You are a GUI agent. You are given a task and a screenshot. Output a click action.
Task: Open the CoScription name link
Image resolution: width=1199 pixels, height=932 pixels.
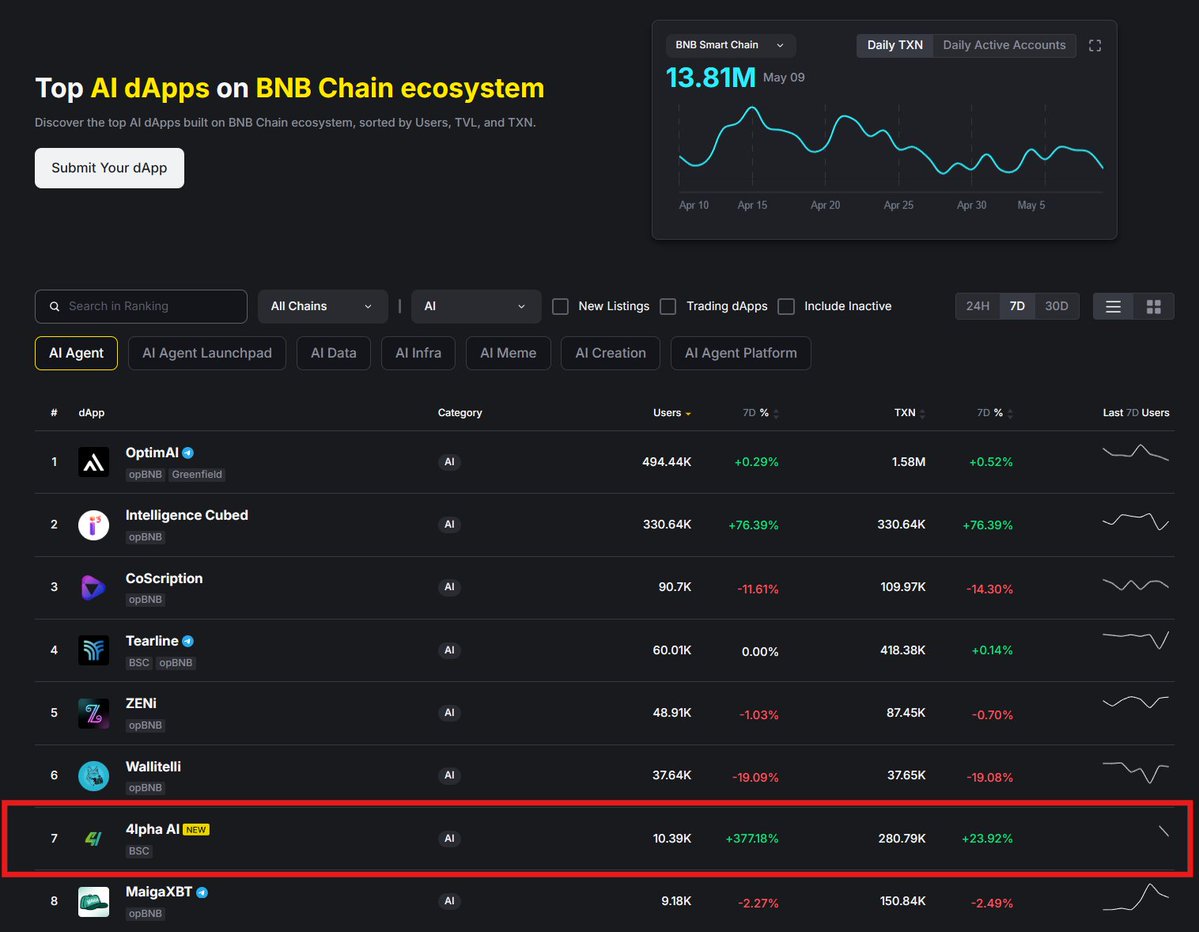tap(164, 579)
